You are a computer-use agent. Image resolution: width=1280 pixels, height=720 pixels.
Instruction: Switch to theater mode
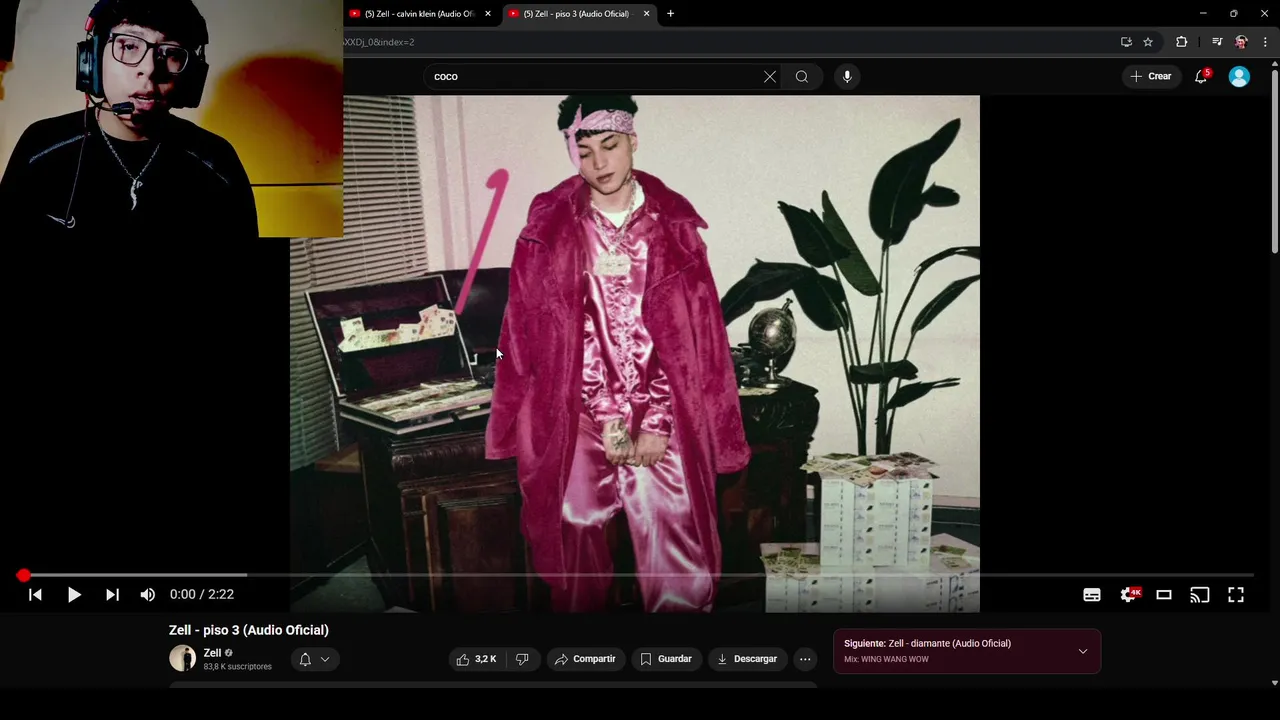(1164, 595)
